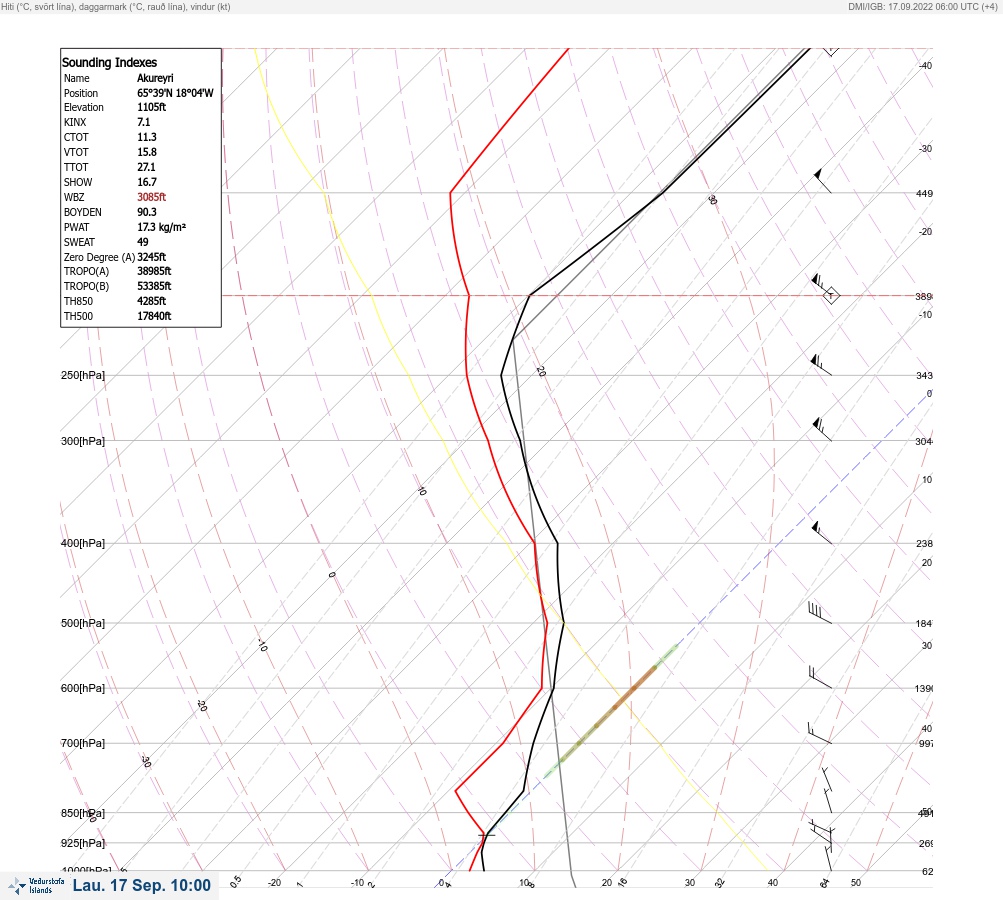Click the wind barb at 700 hPa line
This screenshot has height=900, width=1003.
click(819, 733)
